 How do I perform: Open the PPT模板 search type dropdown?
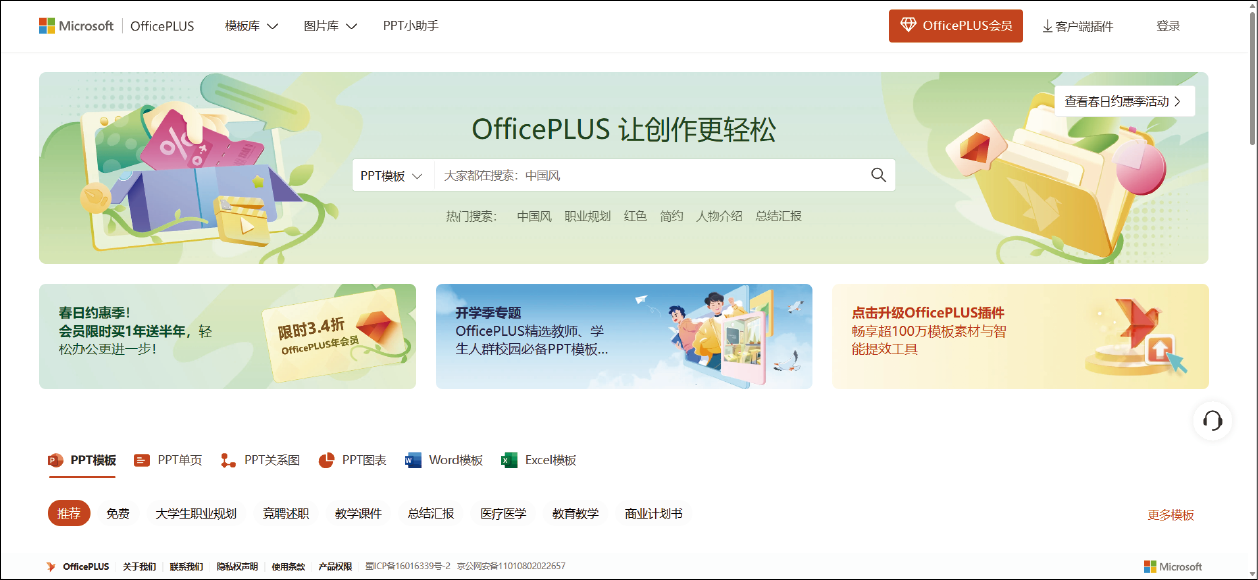click(x=392, y=175)
